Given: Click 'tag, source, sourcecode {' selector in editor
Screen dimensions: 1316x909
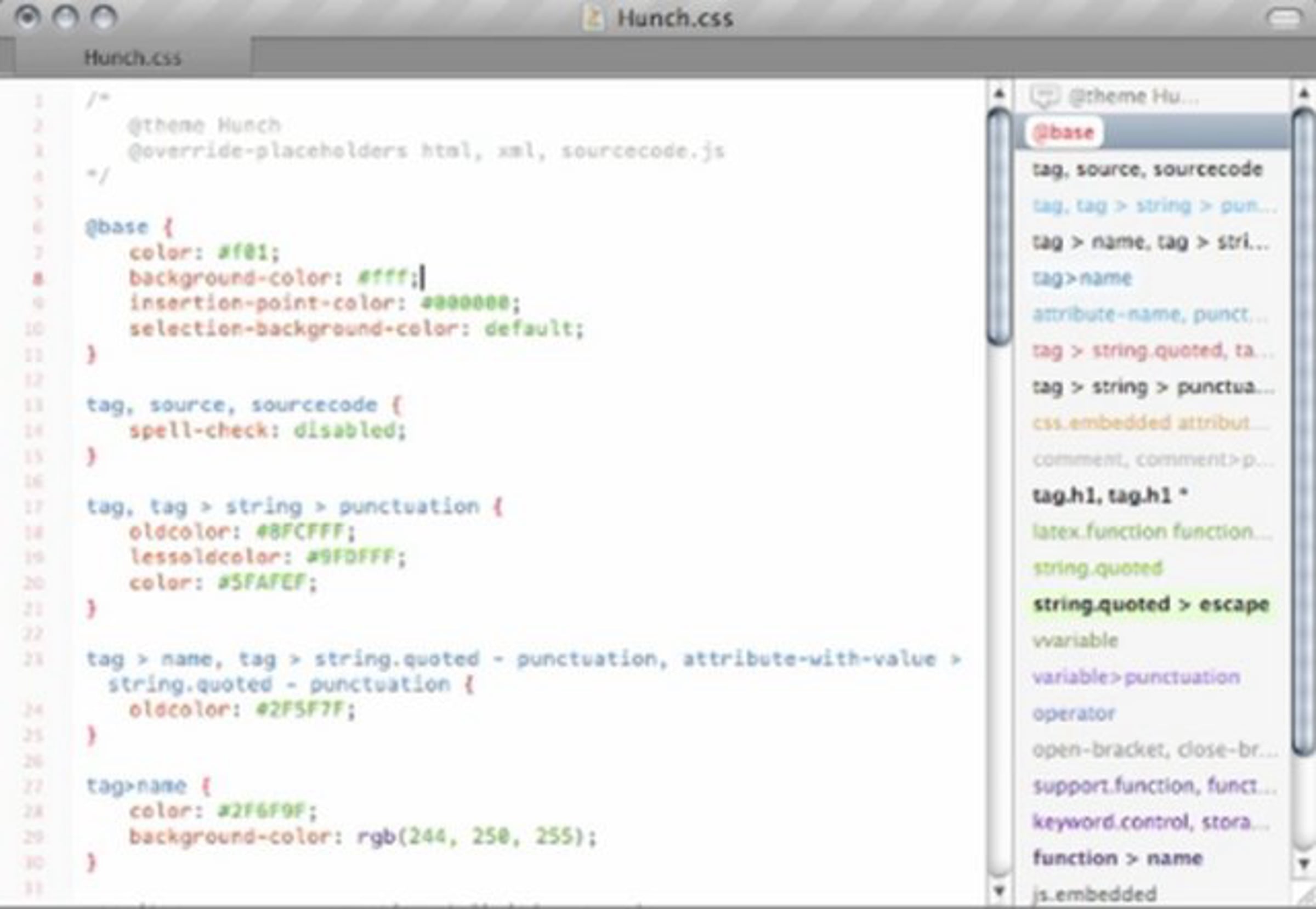Looking at the screenshot, I should 244,405.
